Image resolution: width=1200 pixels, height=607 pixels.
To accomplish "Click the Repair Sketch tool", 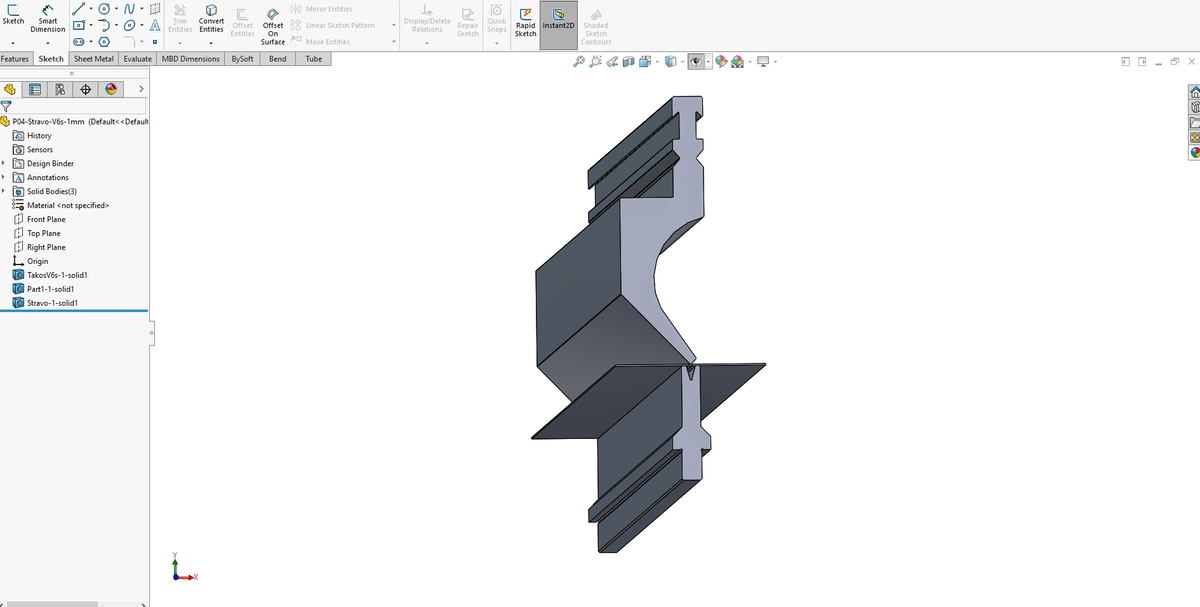I will click(467, 21).
